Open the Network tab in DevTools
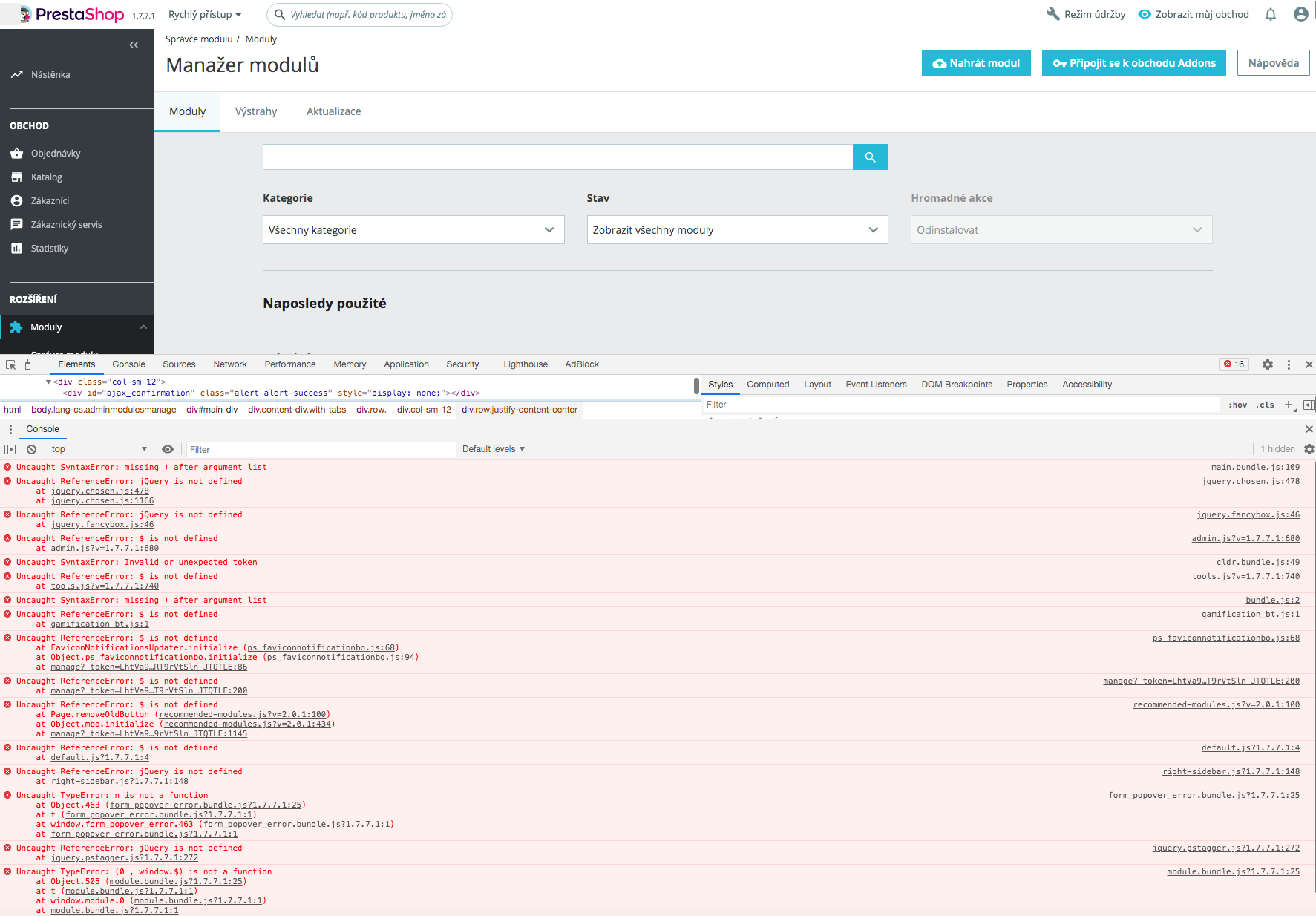Image resolution: width=1316 pixels, height=916 pixels. 230,364
